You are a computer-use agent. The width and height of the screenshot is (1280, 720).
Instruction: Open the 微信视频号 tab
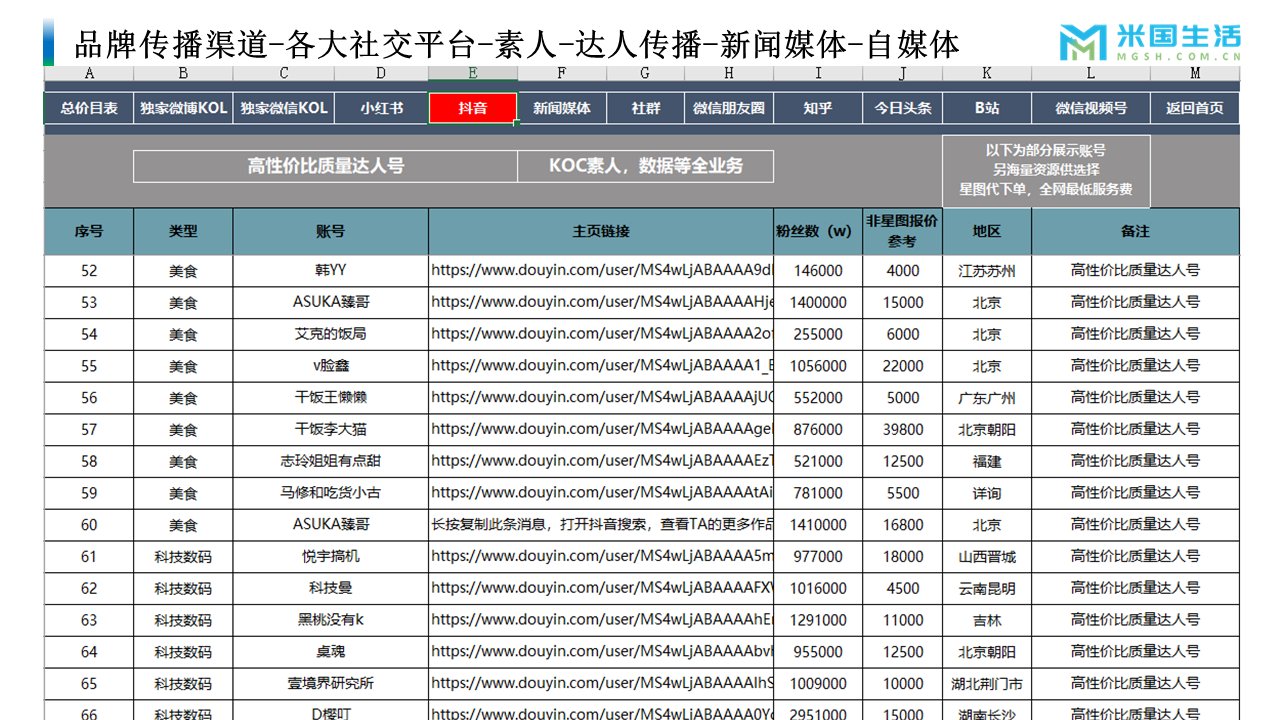1091,108
